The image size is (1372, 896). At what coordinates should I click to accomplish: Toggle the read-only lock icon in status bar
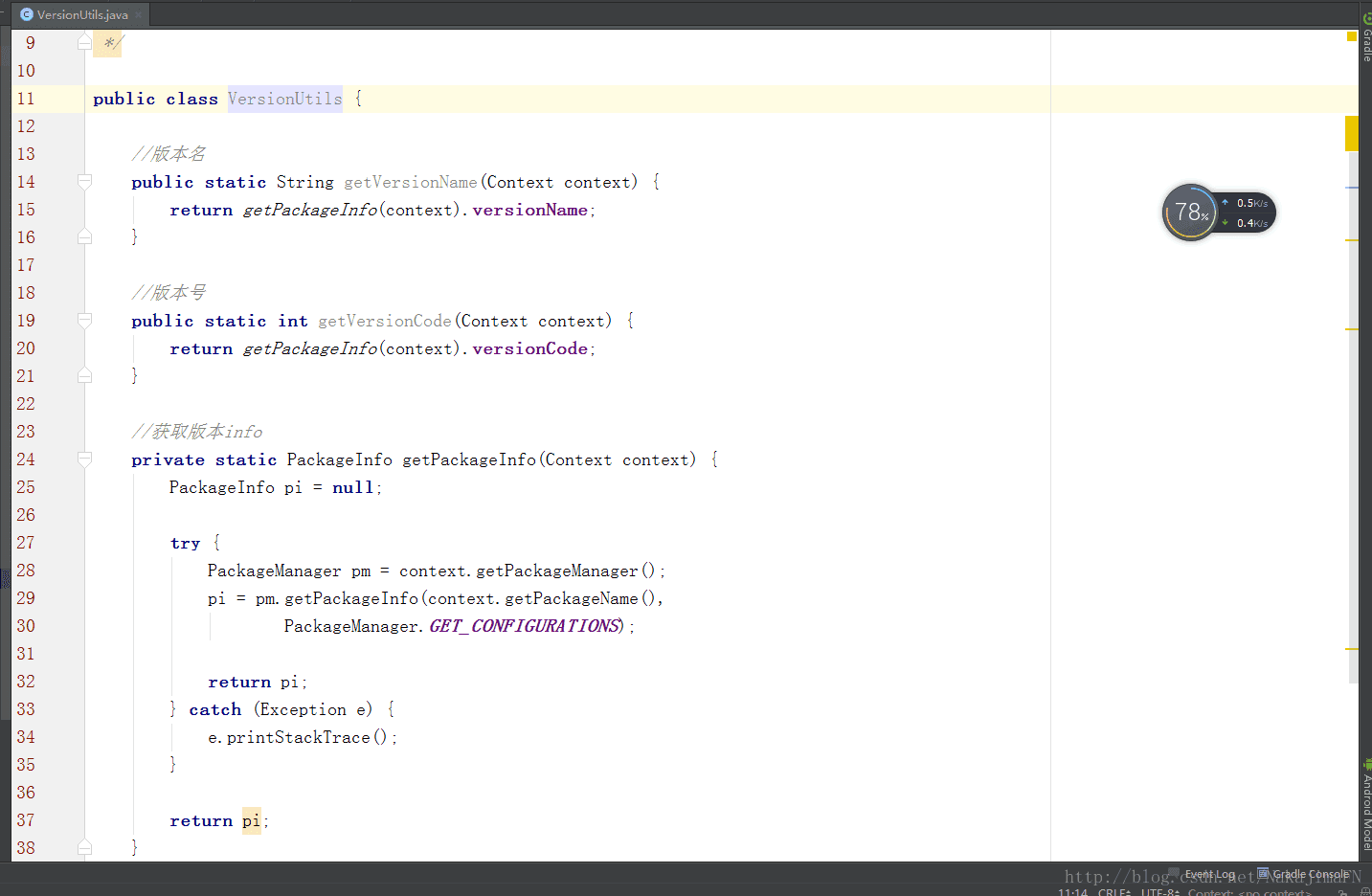pos(1342,892)
